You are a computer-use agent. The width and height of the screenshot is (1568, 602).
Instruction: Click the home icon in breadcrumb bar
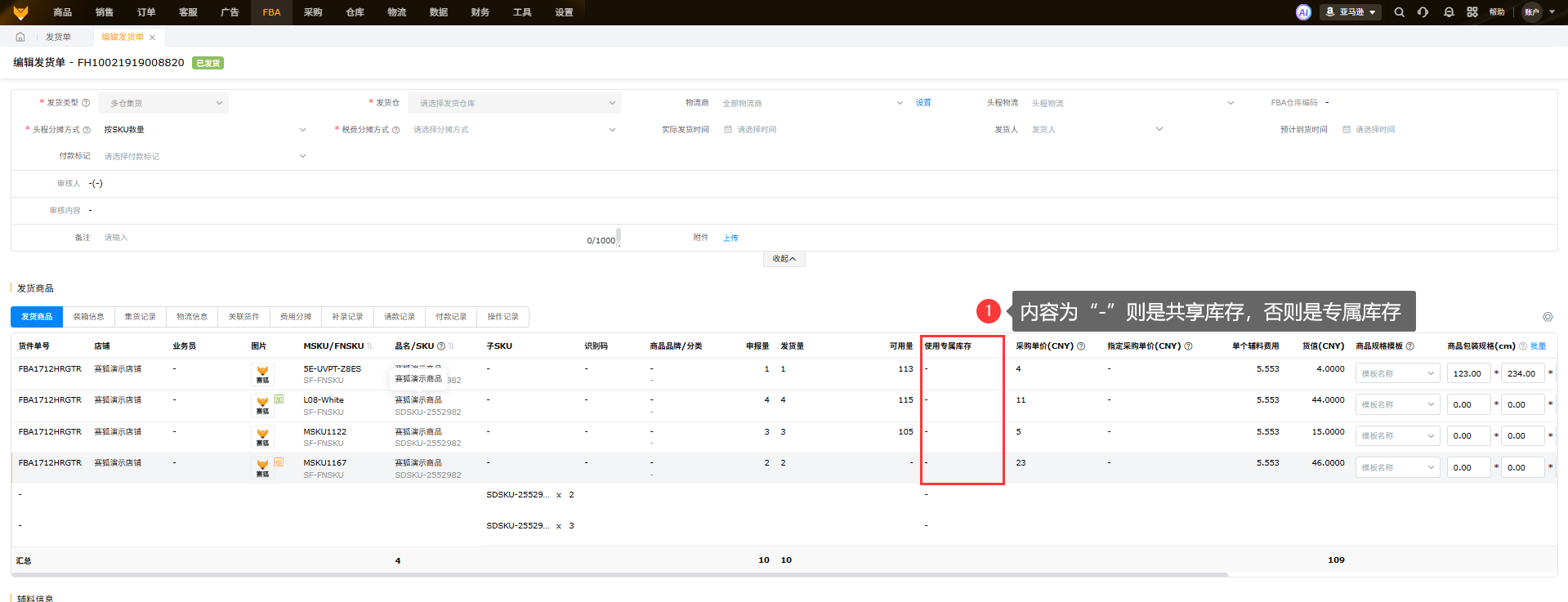(20, 37)
